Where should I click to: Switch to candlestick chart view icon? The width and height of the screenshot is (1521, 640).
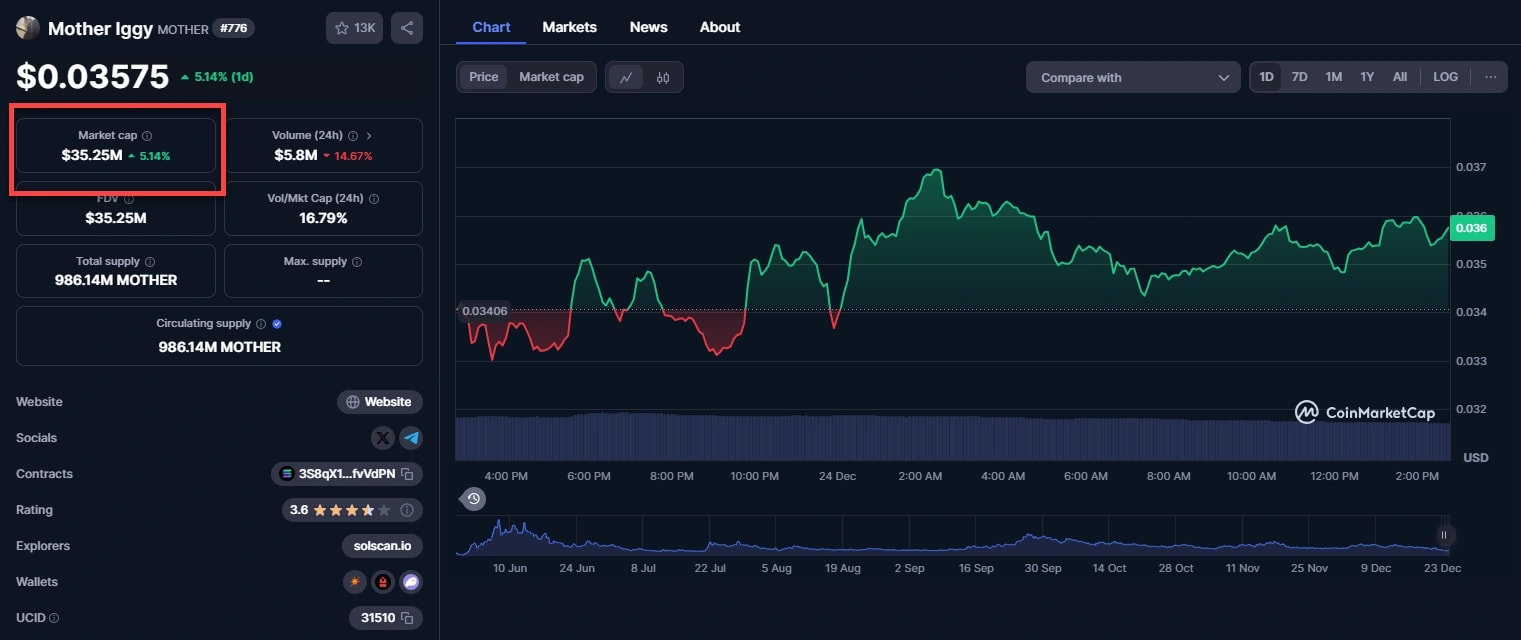(x=663, y=77)
